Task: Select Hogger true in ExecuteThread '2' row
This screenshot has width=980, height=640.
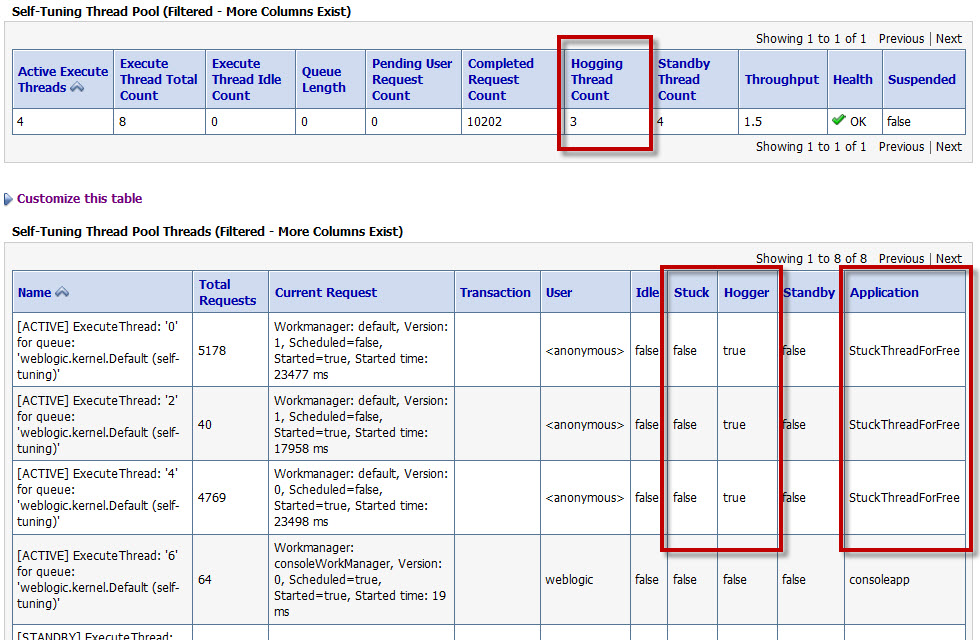Action: coord(734,424)
